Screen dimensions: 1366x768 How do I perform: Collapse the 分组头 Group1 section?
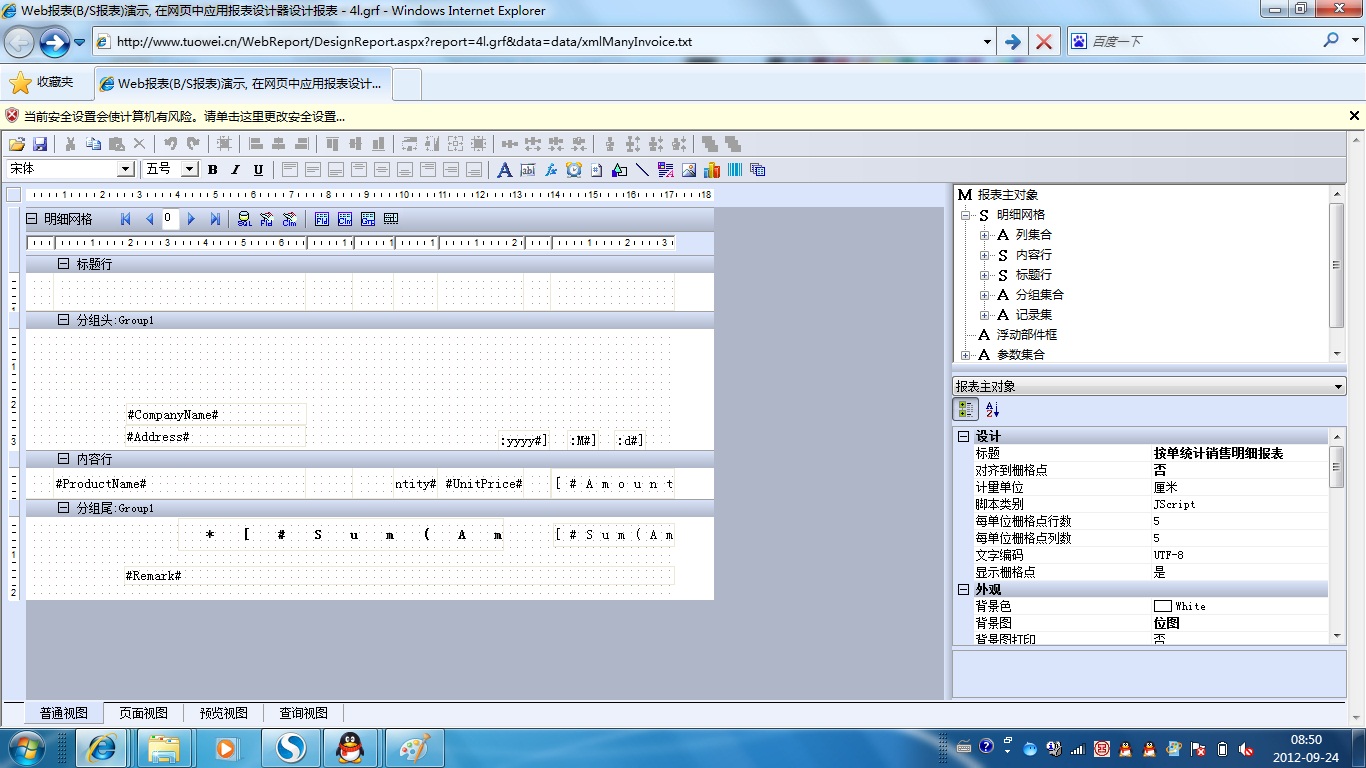coord(63,320)
